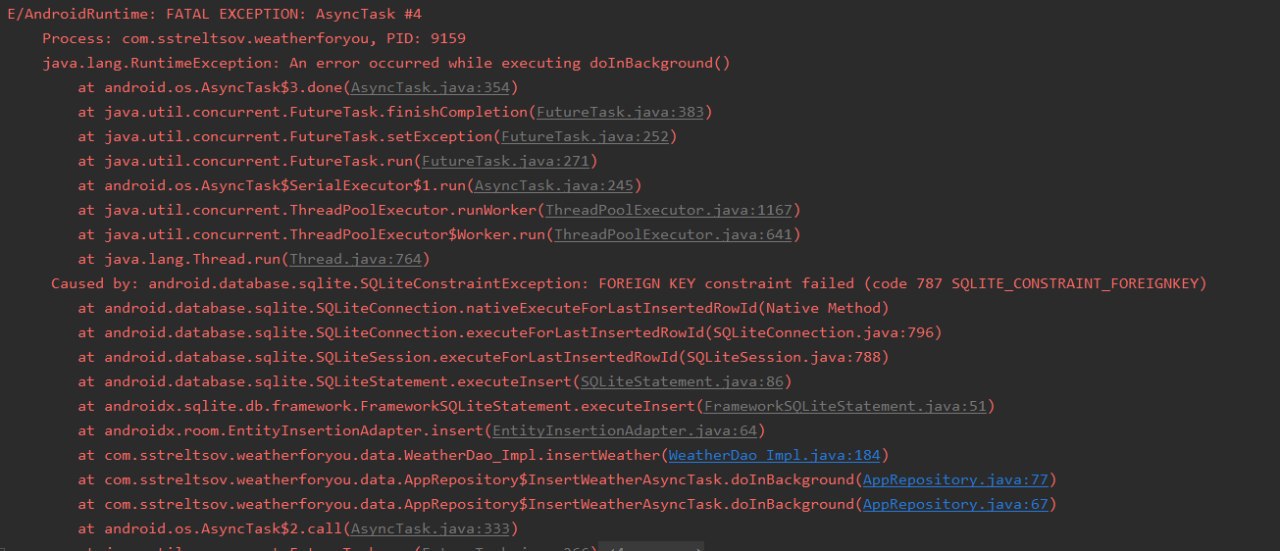Click the ThreadPoolExecutor.java:641 link
Image resolution: width=1280 pixels, height=551 pixels.
pos(673,234)
